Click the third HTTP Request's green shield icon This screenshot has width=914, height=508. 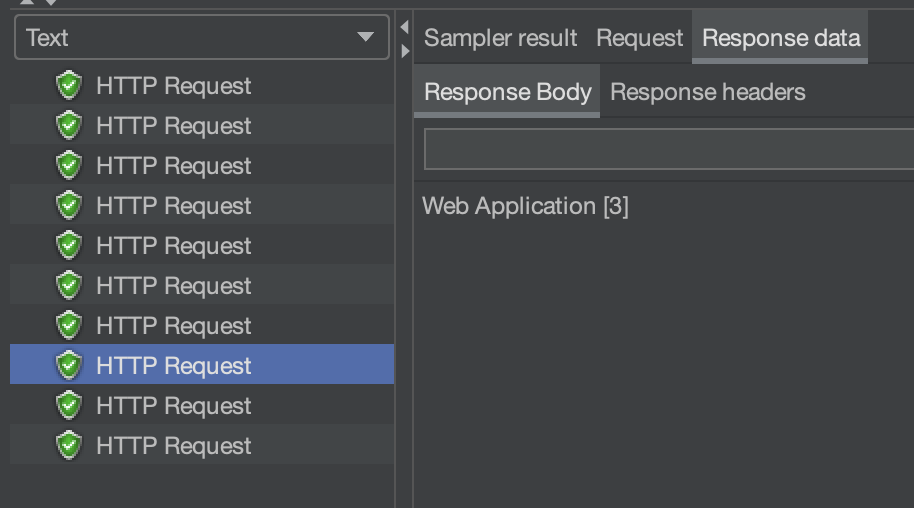pyautogui.click(x=68, y=166)
